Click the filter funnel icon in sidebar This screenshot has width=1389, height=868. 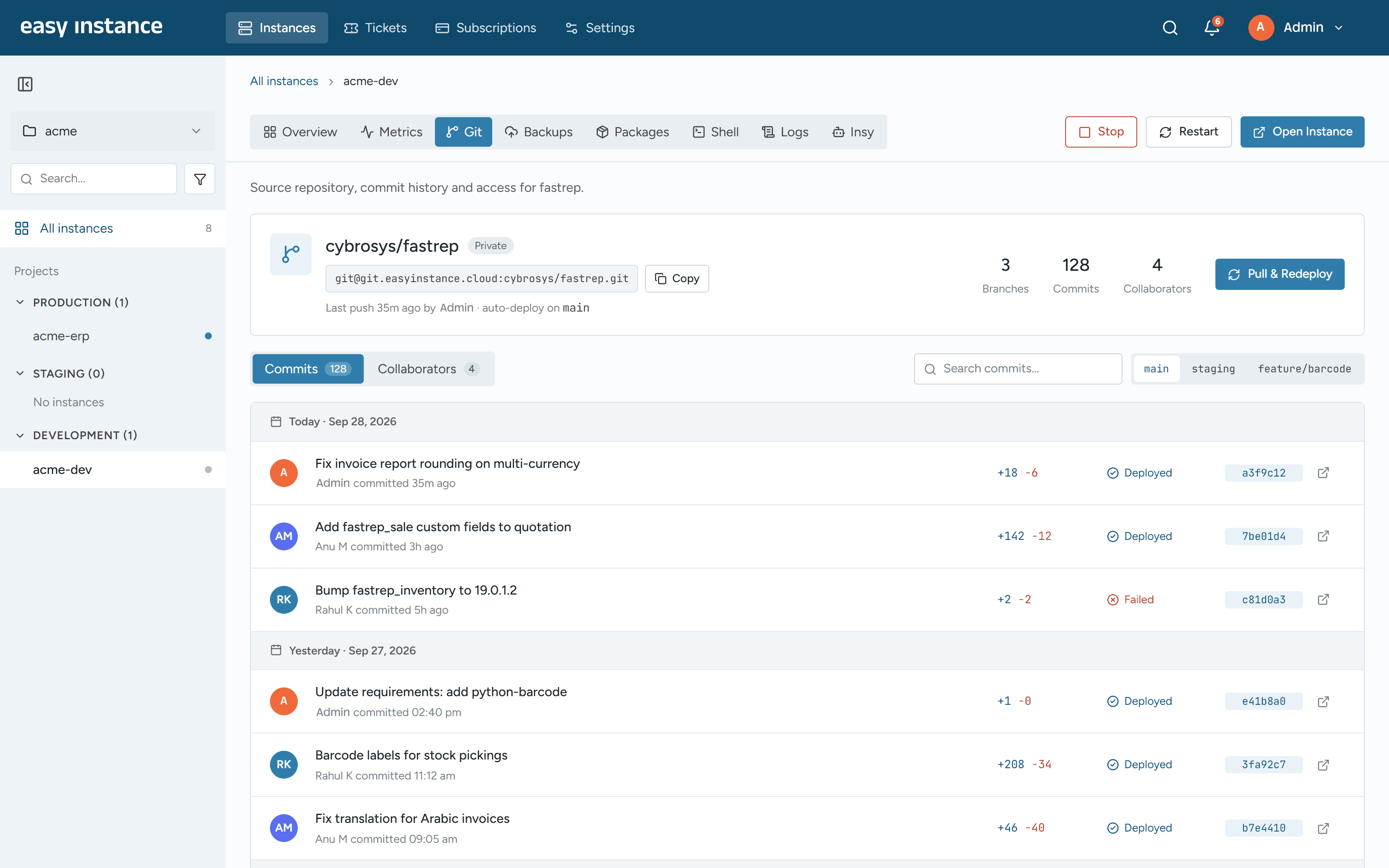(200, 179)
